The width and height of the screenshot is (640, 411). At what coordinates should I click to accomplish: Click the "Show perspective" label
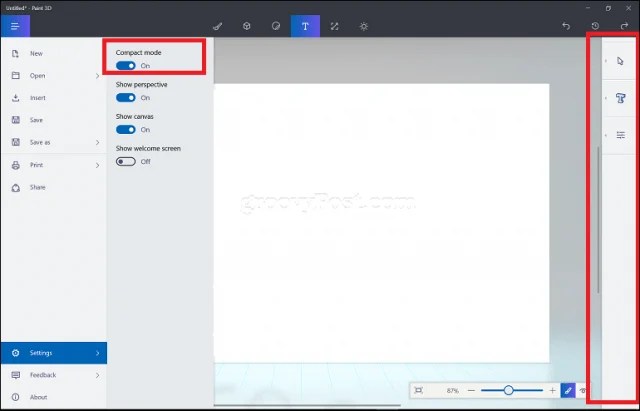pos(141,84)
